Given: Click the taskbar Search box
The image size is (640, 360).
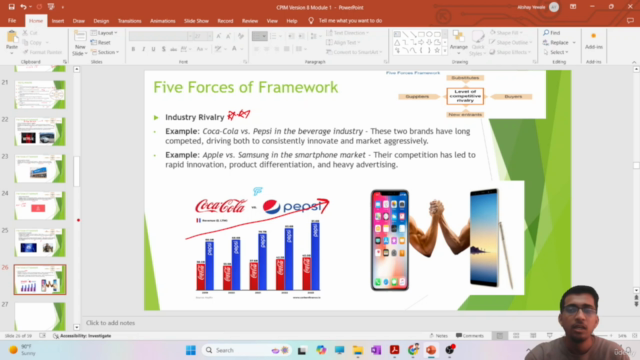Looking at the screenshot, I should [247, 350].
